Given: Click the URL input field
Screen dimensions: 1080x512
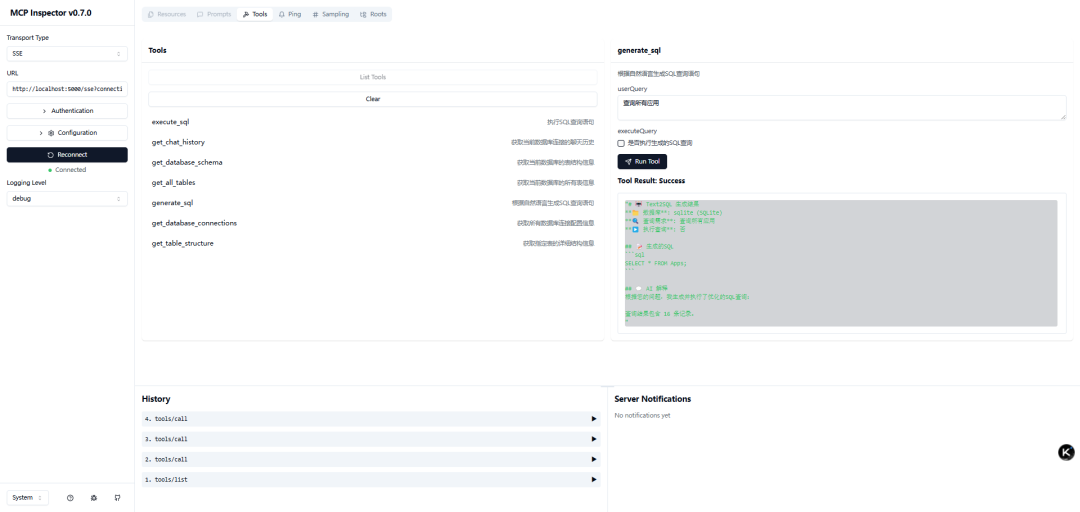Looking at the screenshot, I should click(67, 89).
